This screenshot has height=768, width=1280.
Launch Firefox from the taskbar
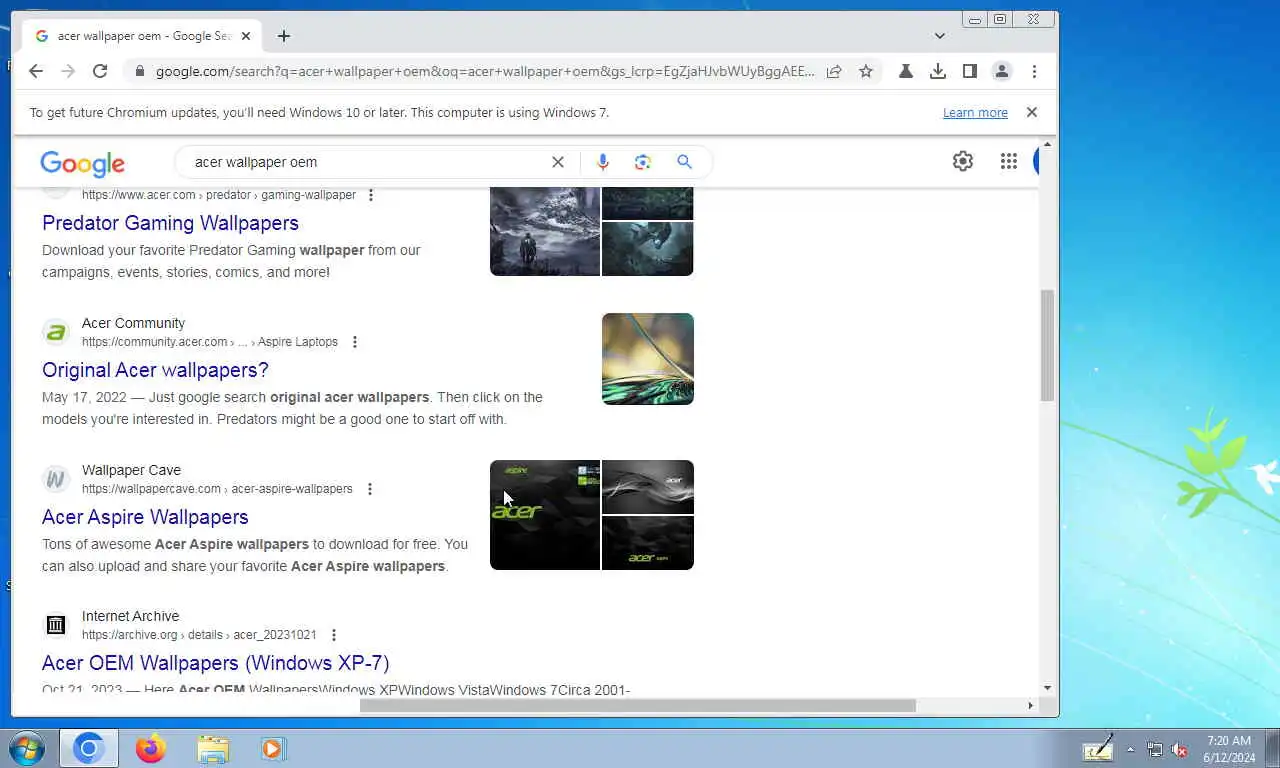tap(151, 748)
